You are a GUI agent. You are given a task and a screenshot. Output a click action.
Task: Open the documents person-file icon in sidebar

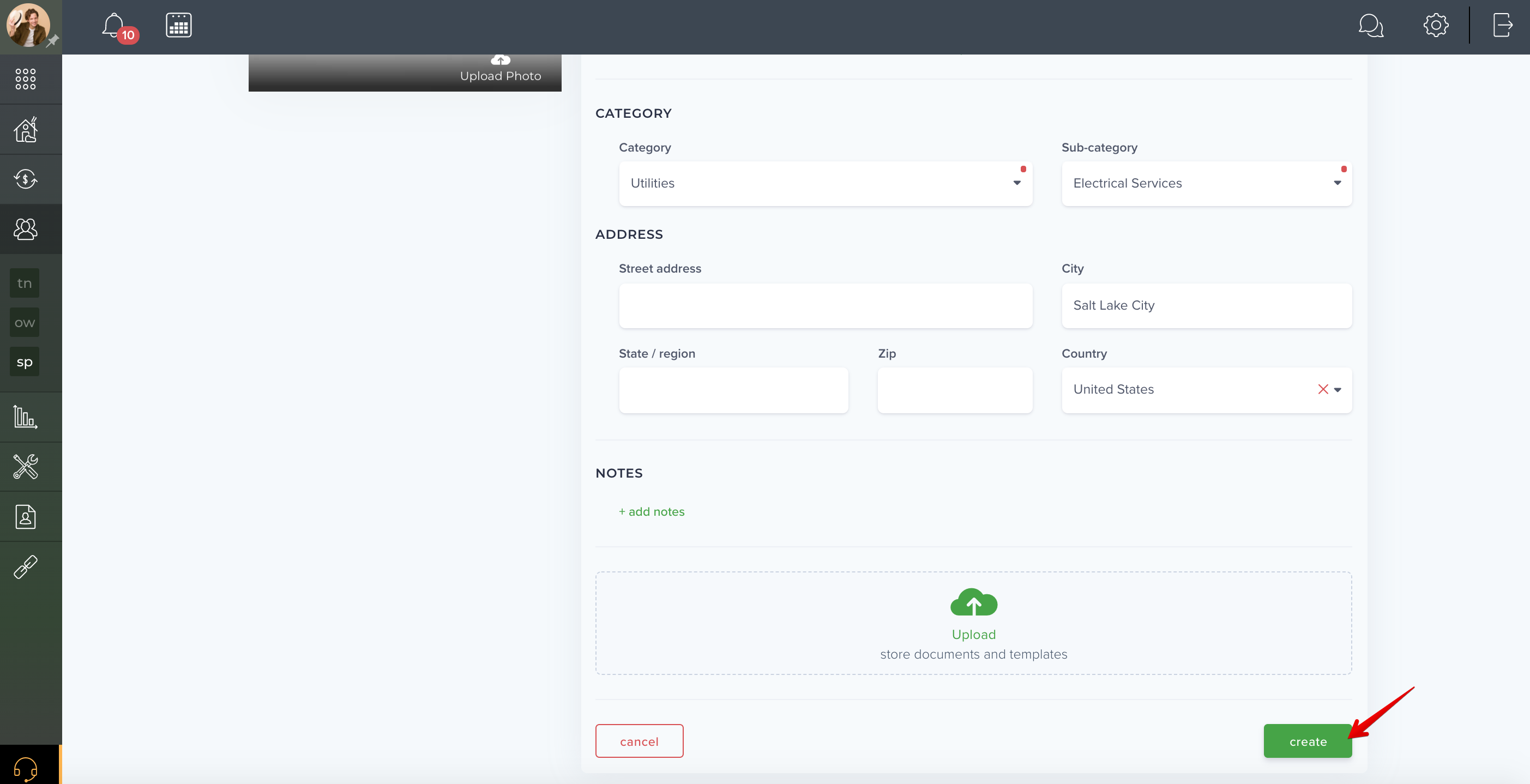click(x=26, y=517)
